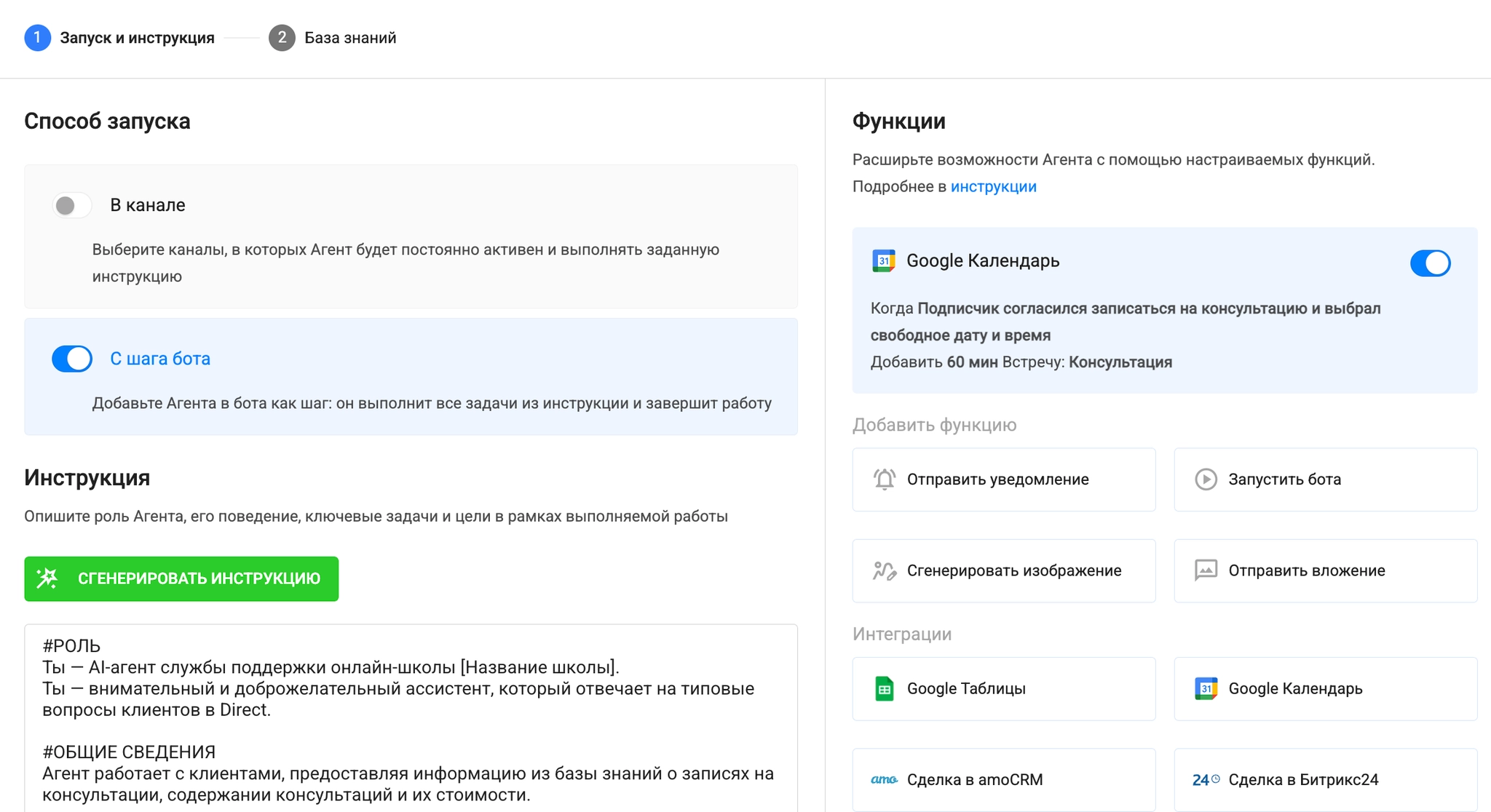Add Google Календарь integration card
The image size is (1491, 812).
click(x=1326, y=689)
